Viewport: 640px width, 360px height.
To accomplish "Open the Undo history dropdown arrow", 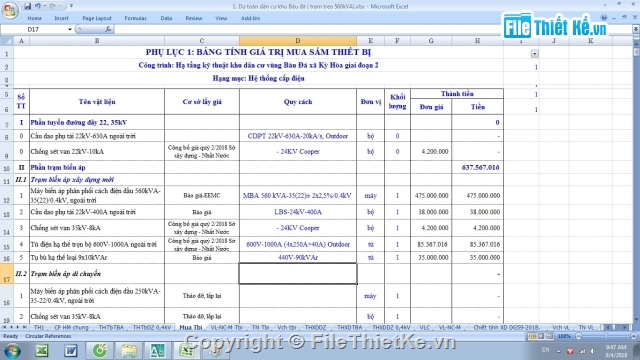I will [x=44, y=6].
